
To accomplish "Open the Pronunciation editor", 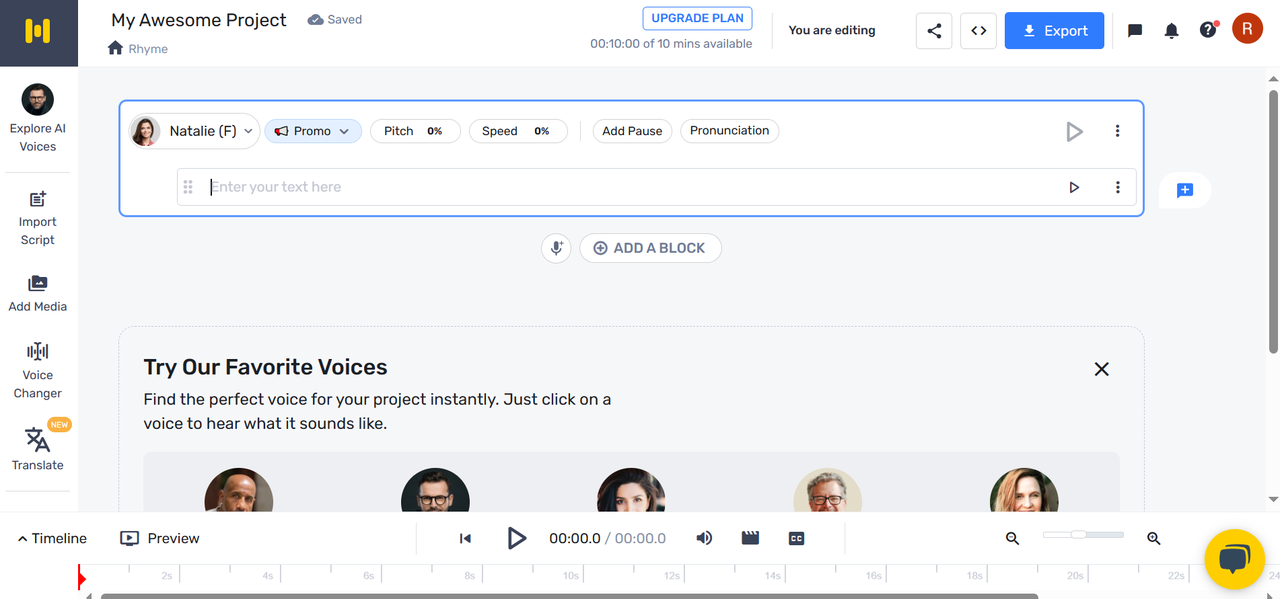I will tap(729, 131).
